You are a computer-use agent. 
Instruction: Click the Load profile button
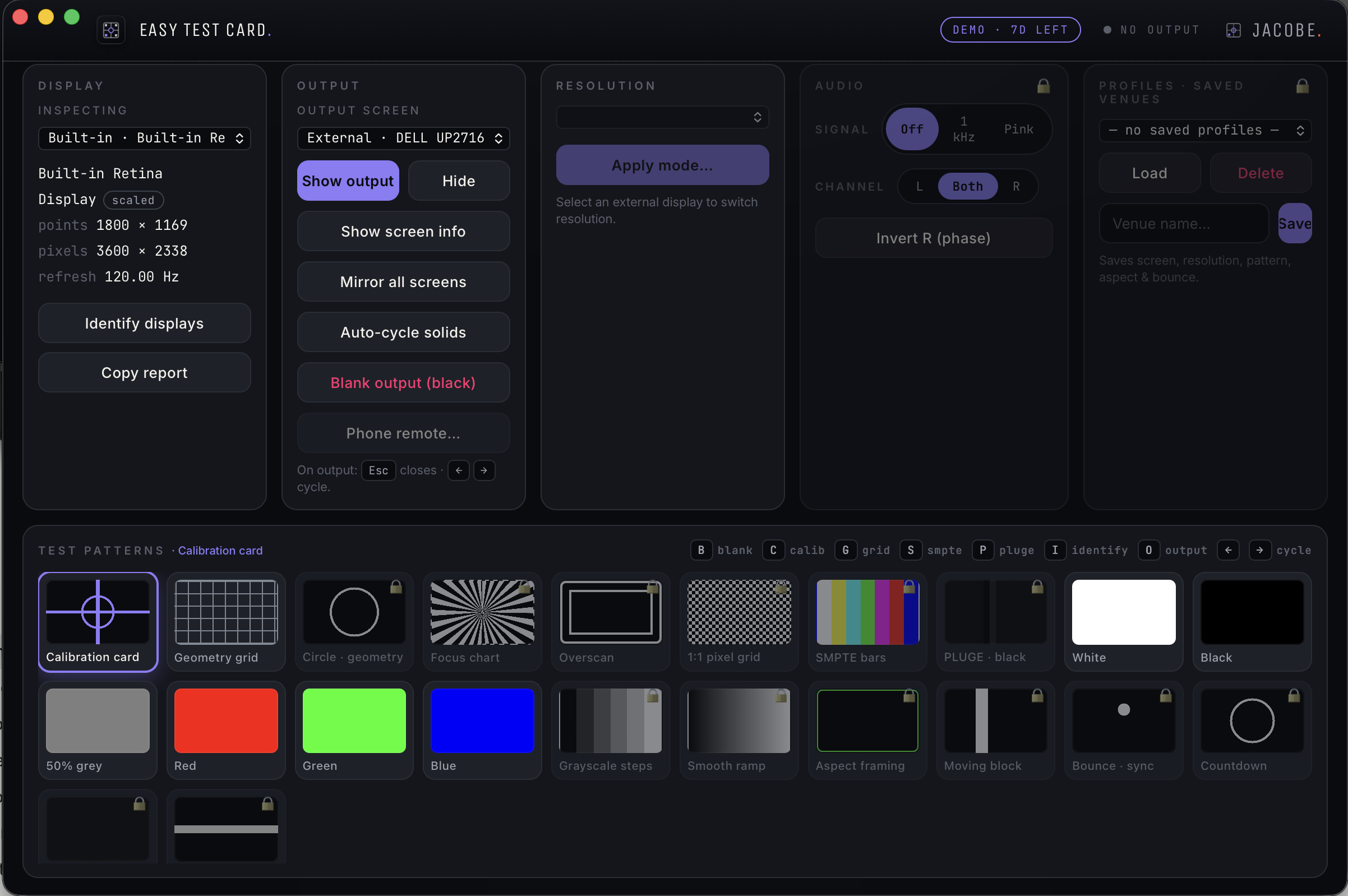[1149, 173]
